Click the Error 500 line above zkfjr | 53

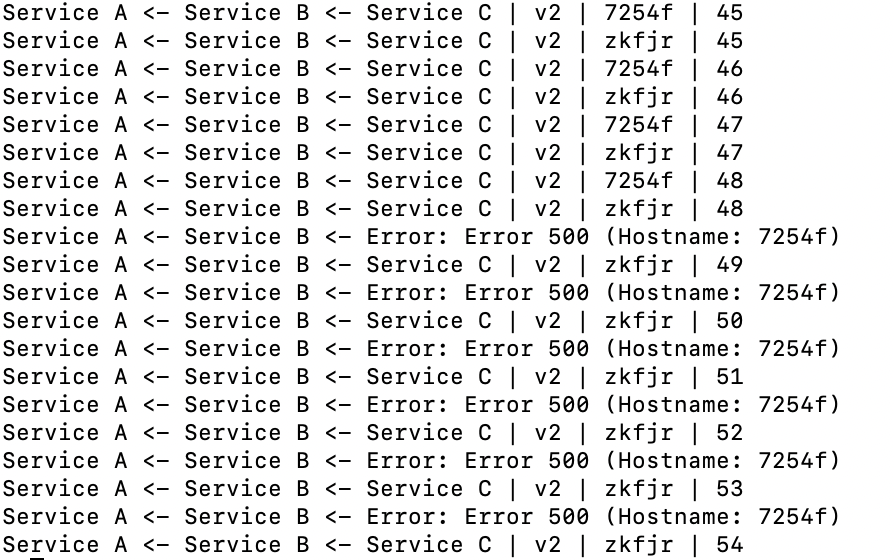tap(421, 461)
